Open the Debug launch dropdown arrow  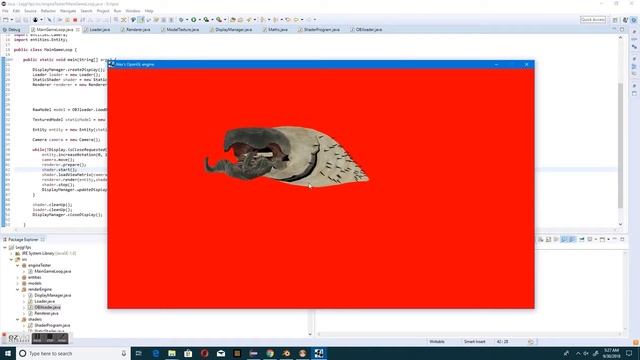[187, 20]
